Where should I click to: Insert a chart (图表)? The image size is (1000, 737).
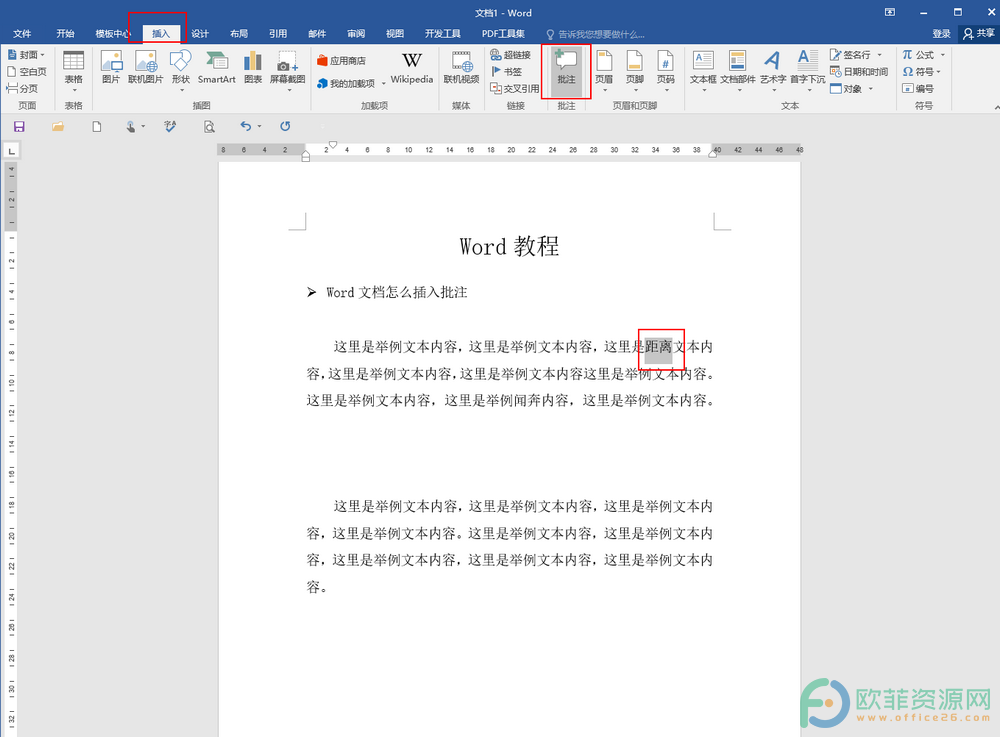pyautogui.click(x=253, y=68)
